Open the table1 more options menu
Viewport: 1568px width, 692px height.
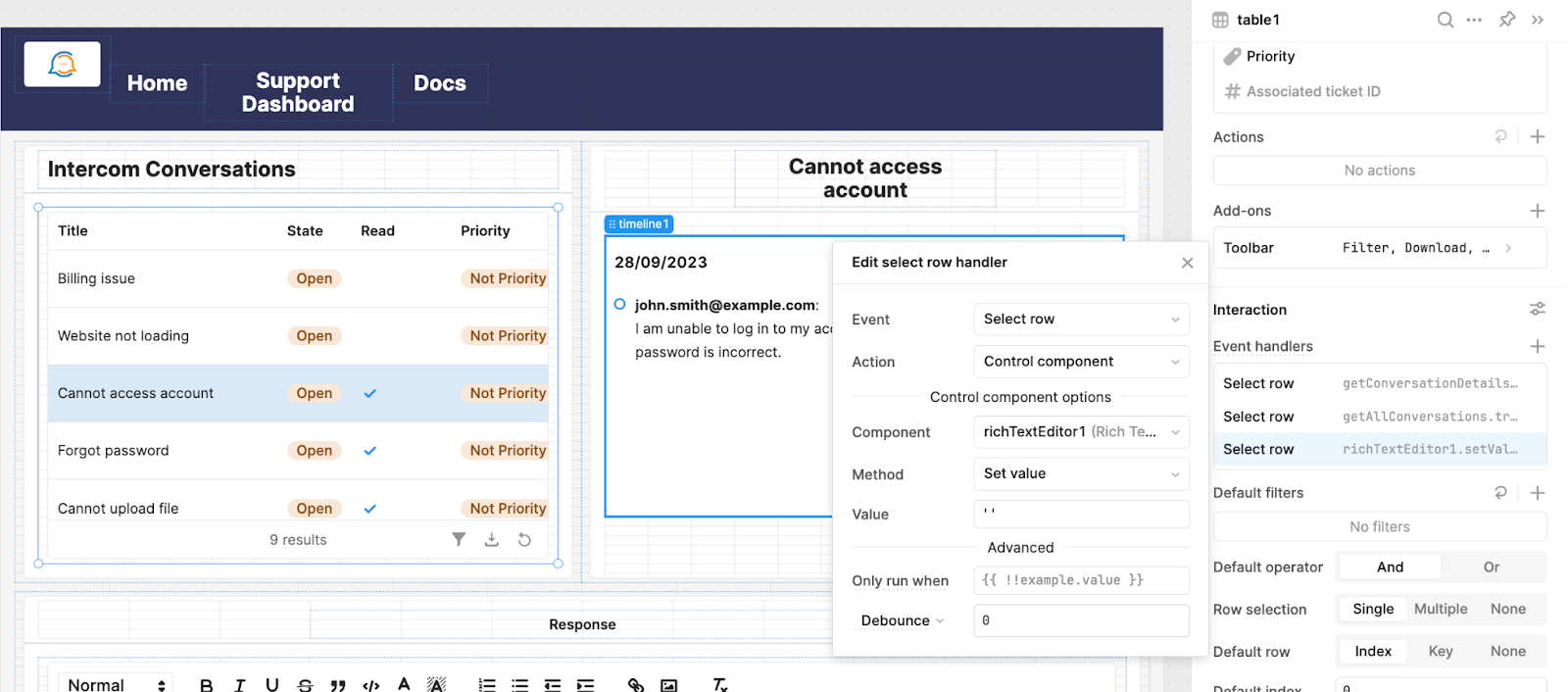[1474, 20]
